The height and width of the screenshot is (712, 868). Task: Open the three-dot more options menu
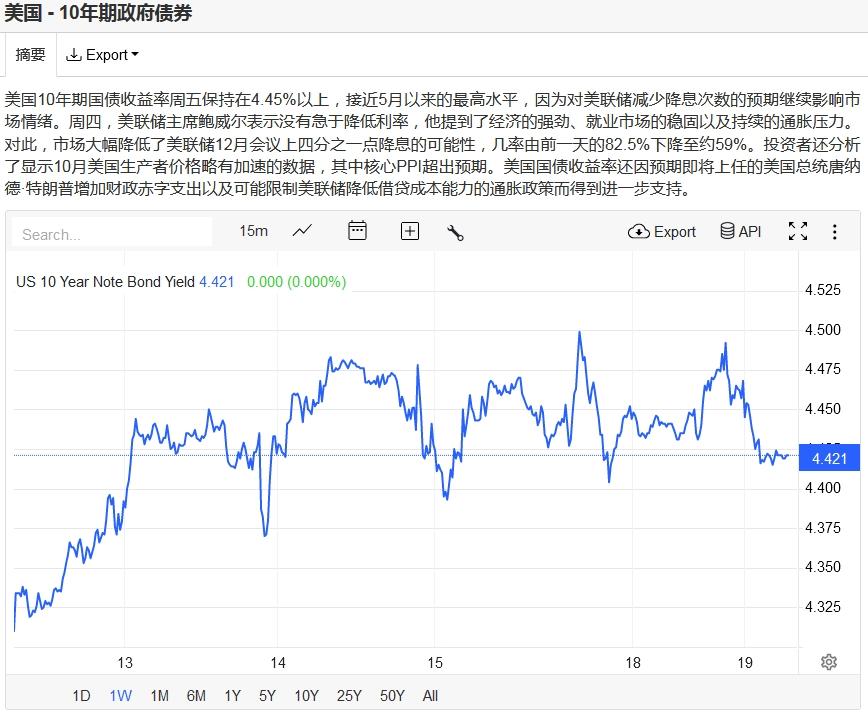(x=834, y=232)
